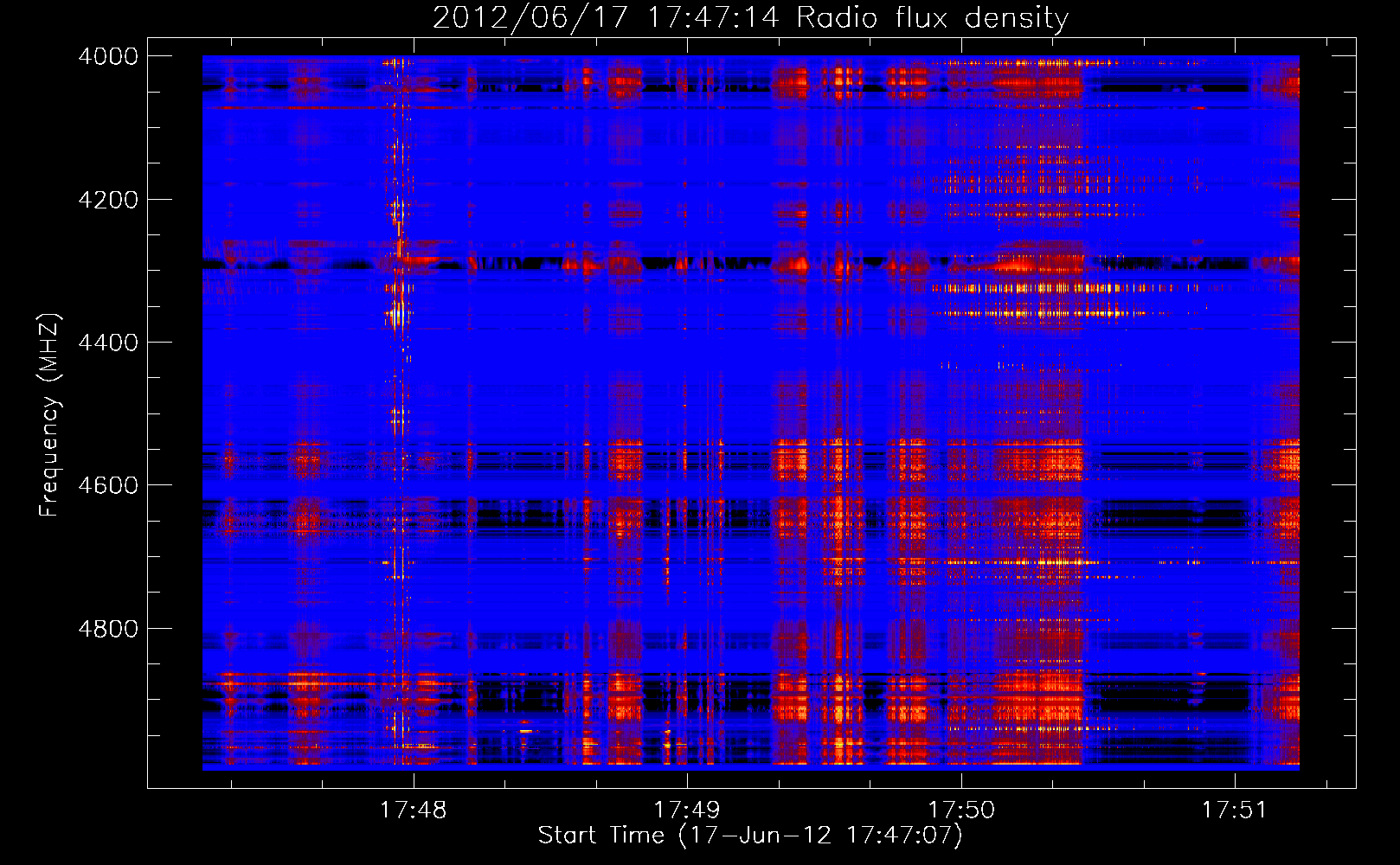Screen dimensions: 1400x865
Task: Click the 4200 frequency tick label
Action: pyautogui.click(x=108, y=200)
